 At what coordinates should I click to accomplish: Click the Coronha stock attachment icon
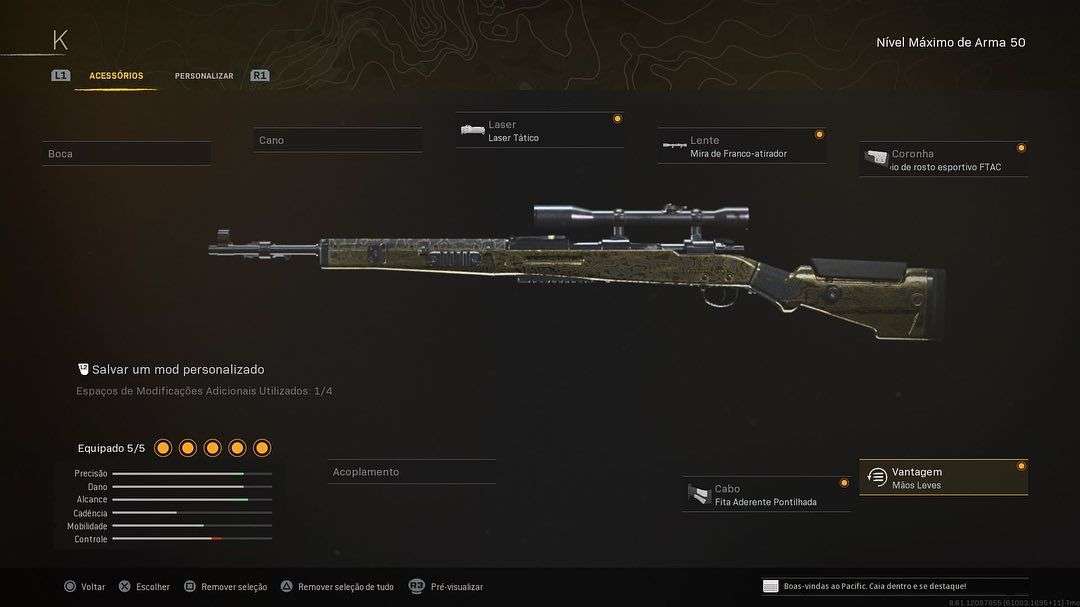pyautogui.click(x=875, y=158)
